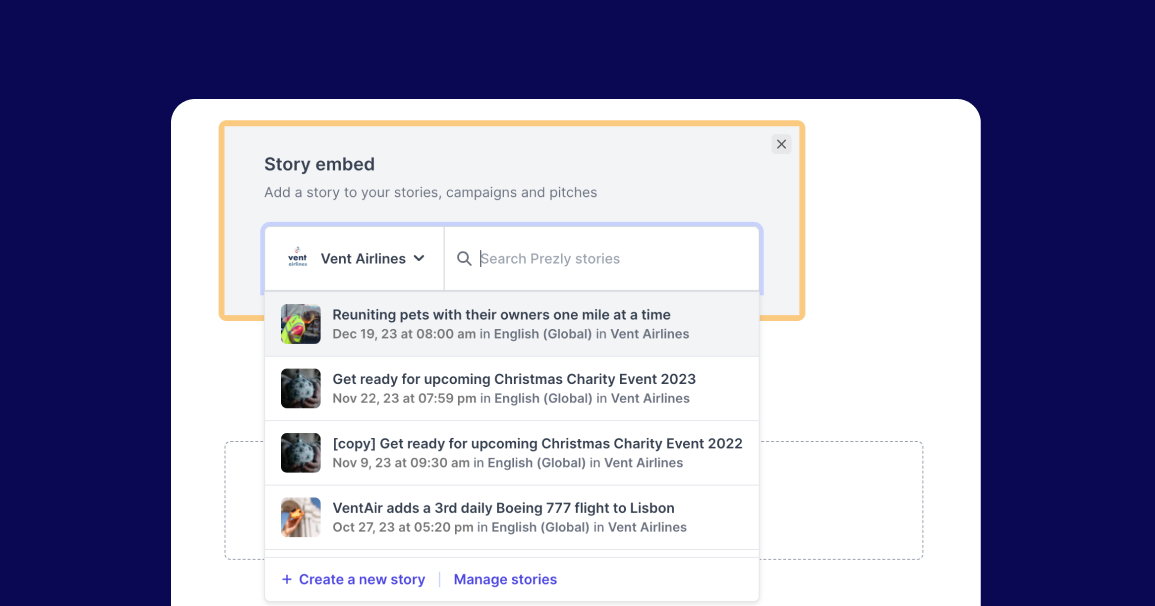Select Christmas Charity Event 2023 story
The height and width of the screenshot is (606, 1155).
coord(512,389)
